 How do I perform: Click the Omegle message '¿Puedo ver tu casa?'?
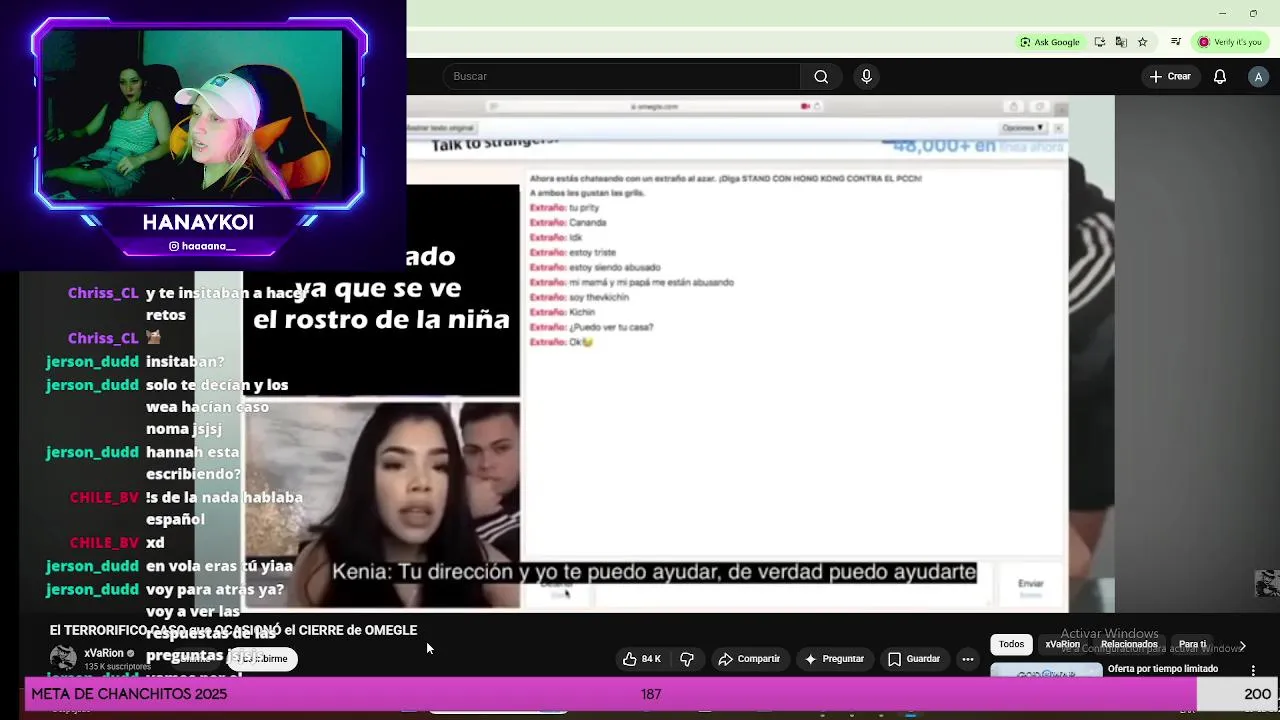[x=611, y=328]
